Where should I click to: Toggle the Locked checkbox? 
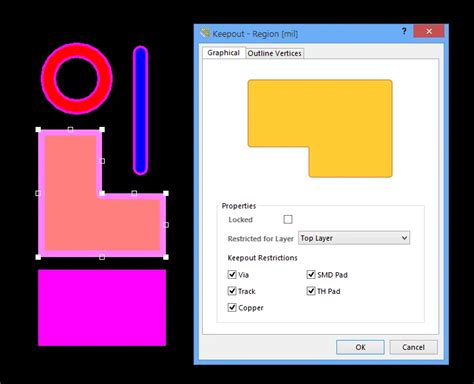click(288, 219)
